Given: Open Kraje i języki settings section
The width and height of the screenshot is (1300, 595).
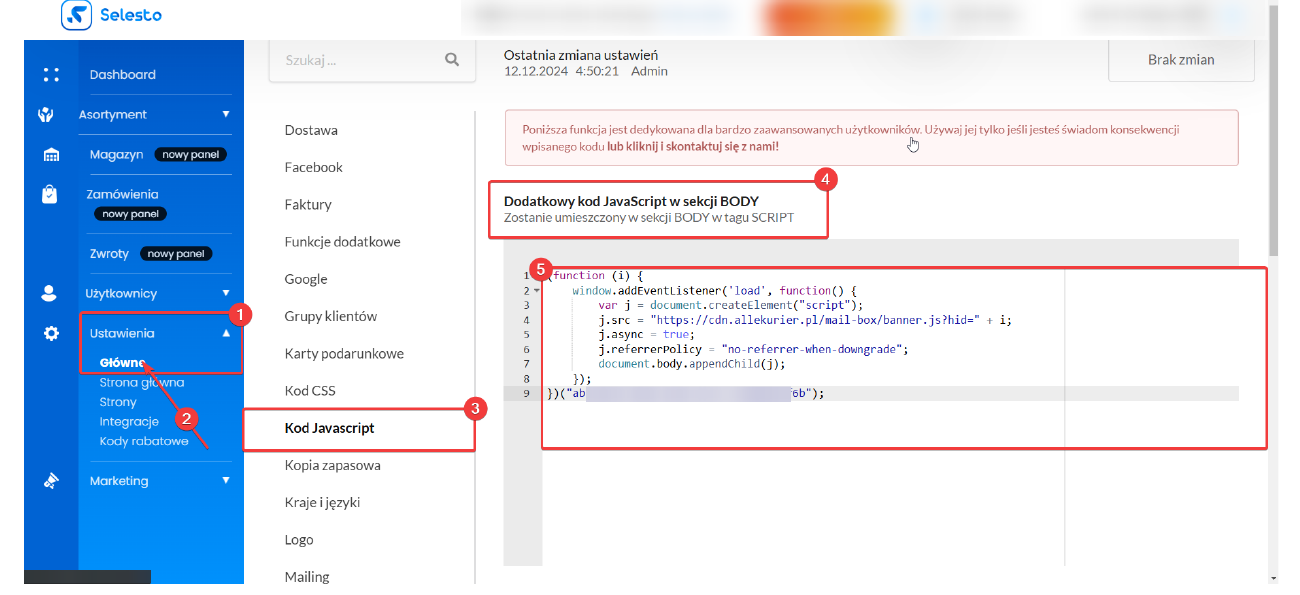Looking at the screenshot, I should (322, 502).
